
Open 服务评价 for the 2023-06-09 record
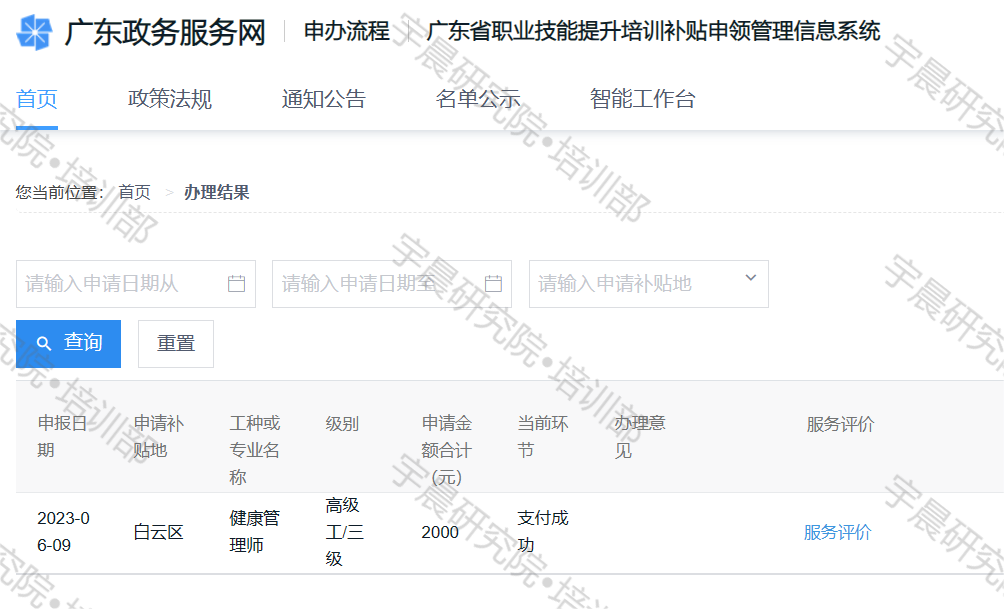pos(836,532)
